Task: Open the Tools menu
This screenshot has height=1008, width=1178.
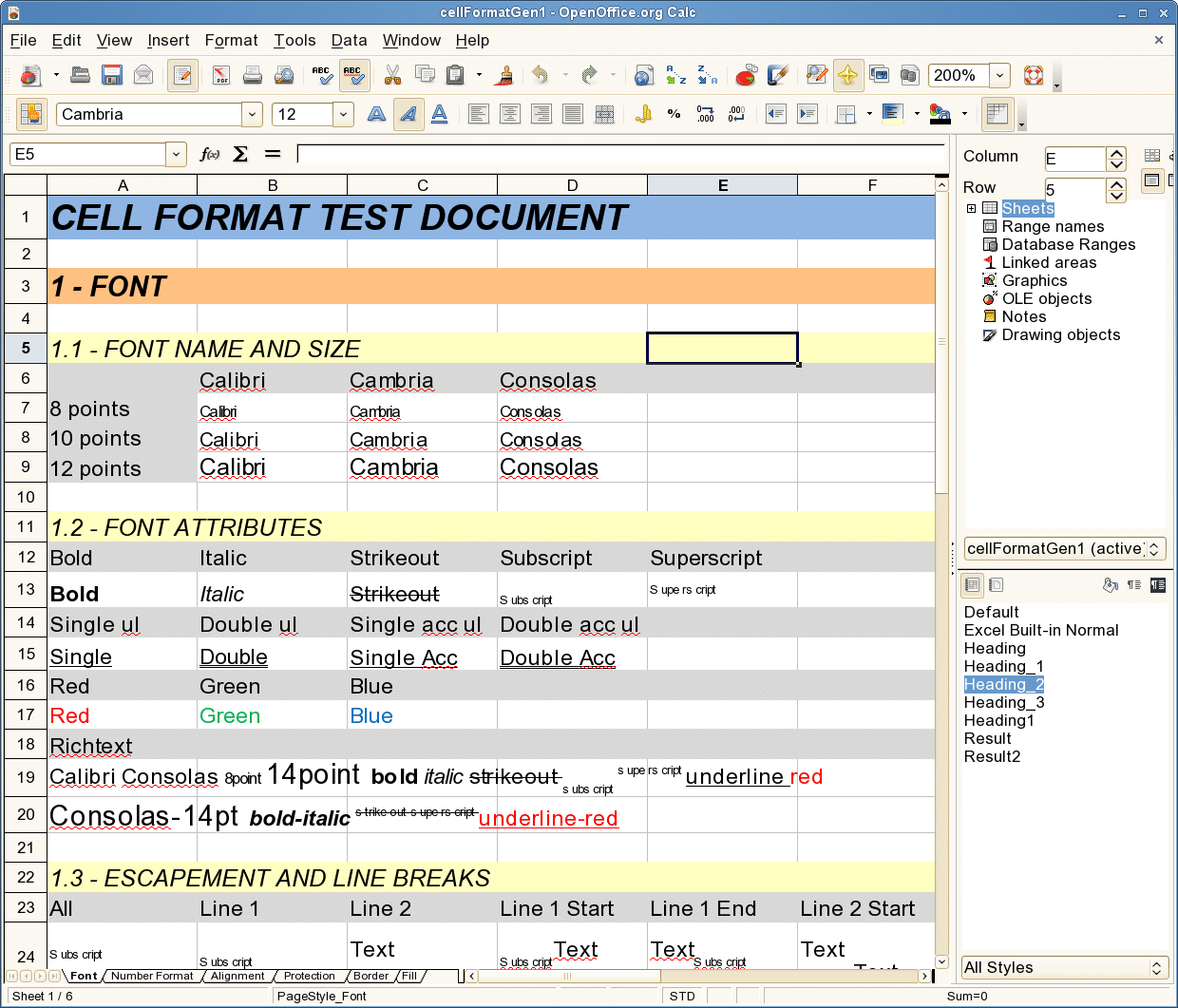Action: click(294, 40)
